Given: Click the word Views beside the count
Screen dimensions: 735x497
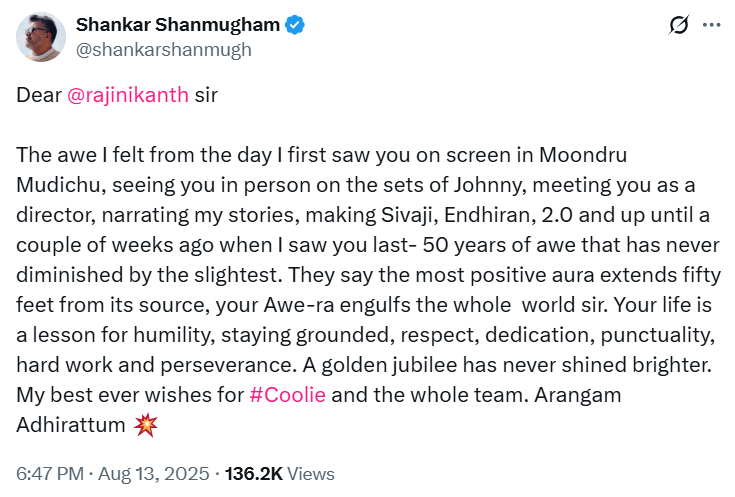Looking at the screenshot, I should 310,474.
